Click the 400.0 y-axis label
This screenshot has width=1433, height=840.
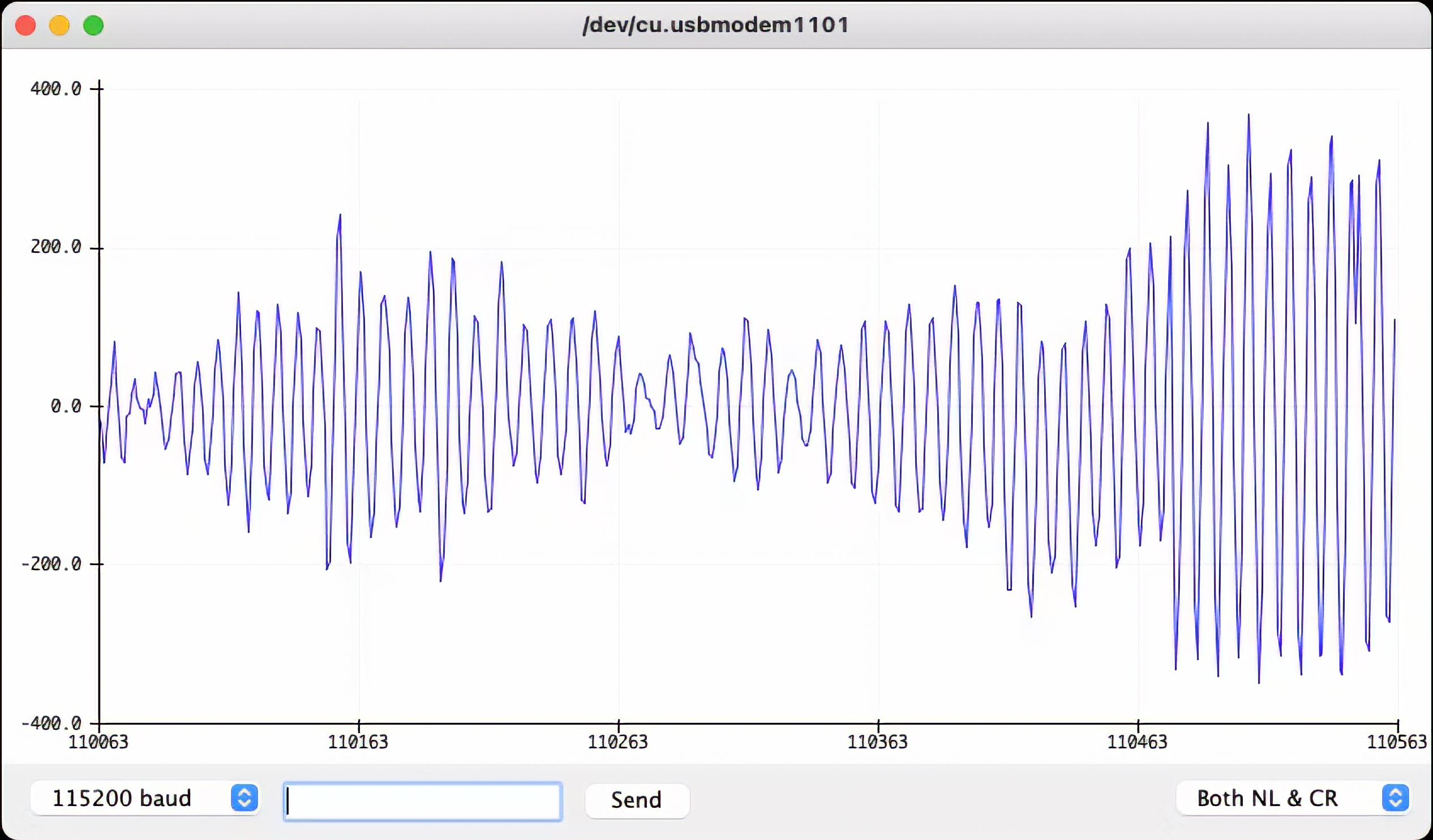pyautogui.click(x=55, y=89)
